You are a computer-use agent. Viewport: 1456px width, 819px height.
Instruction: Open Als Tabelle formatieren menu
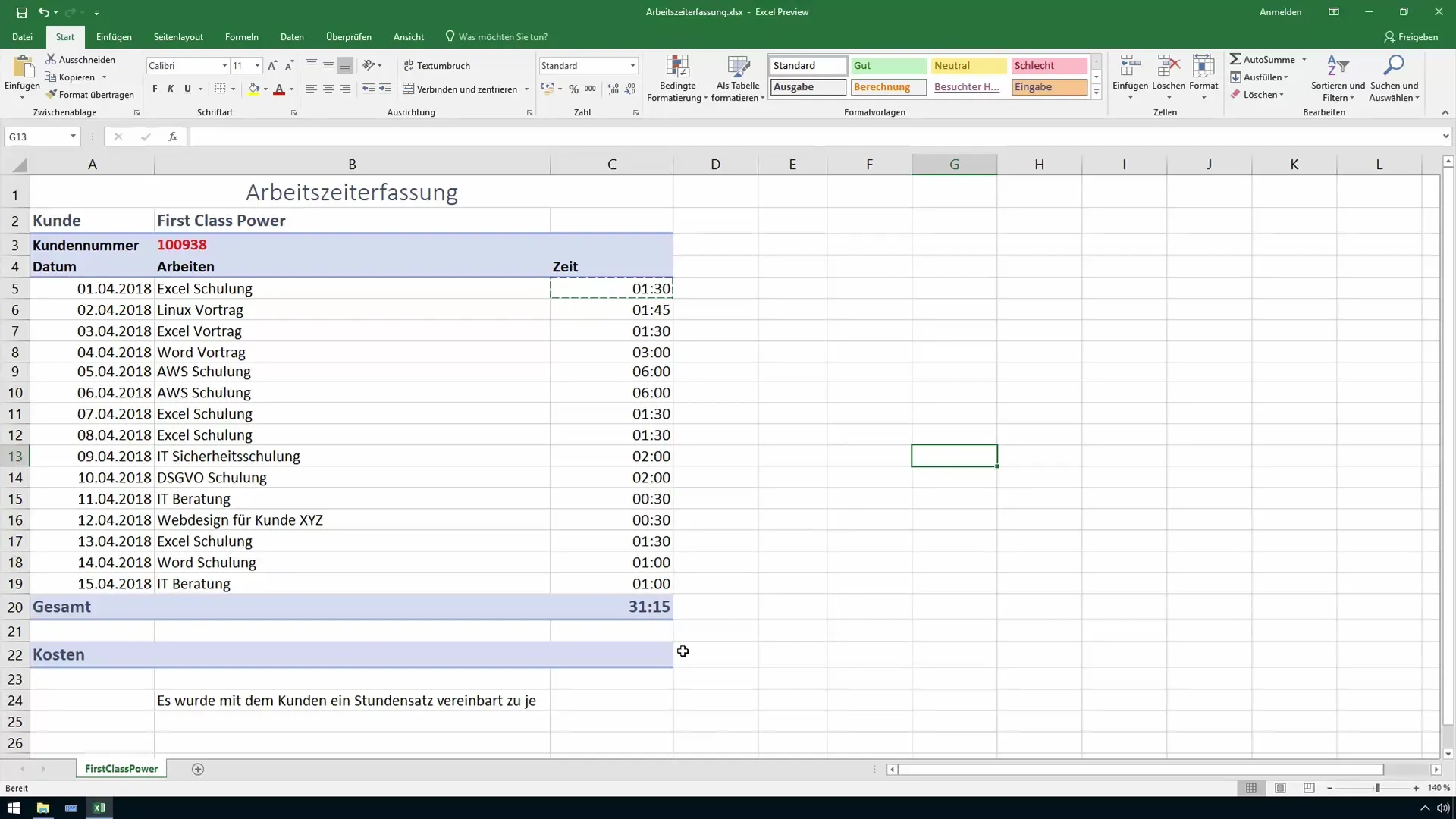tap(738, 78)
